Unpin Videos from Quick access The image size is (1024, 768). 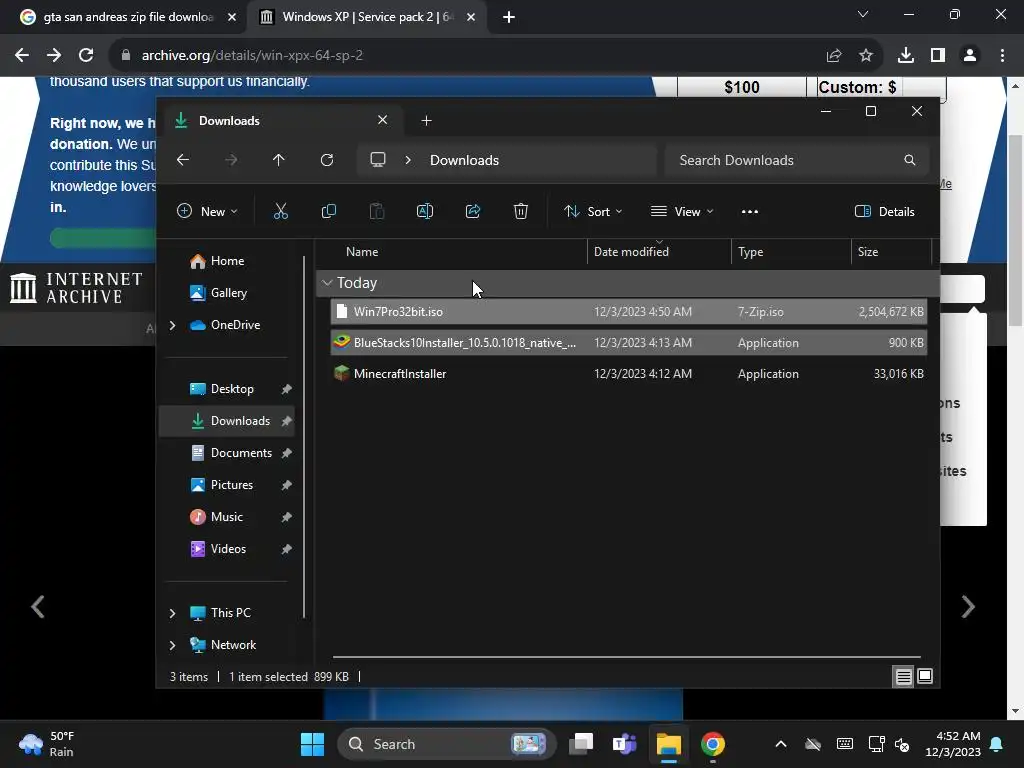[286, 549]
